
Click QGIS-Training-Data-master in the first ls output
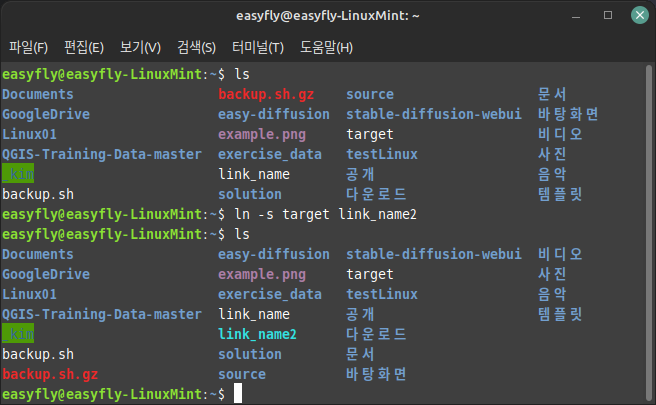coord(102,154)
